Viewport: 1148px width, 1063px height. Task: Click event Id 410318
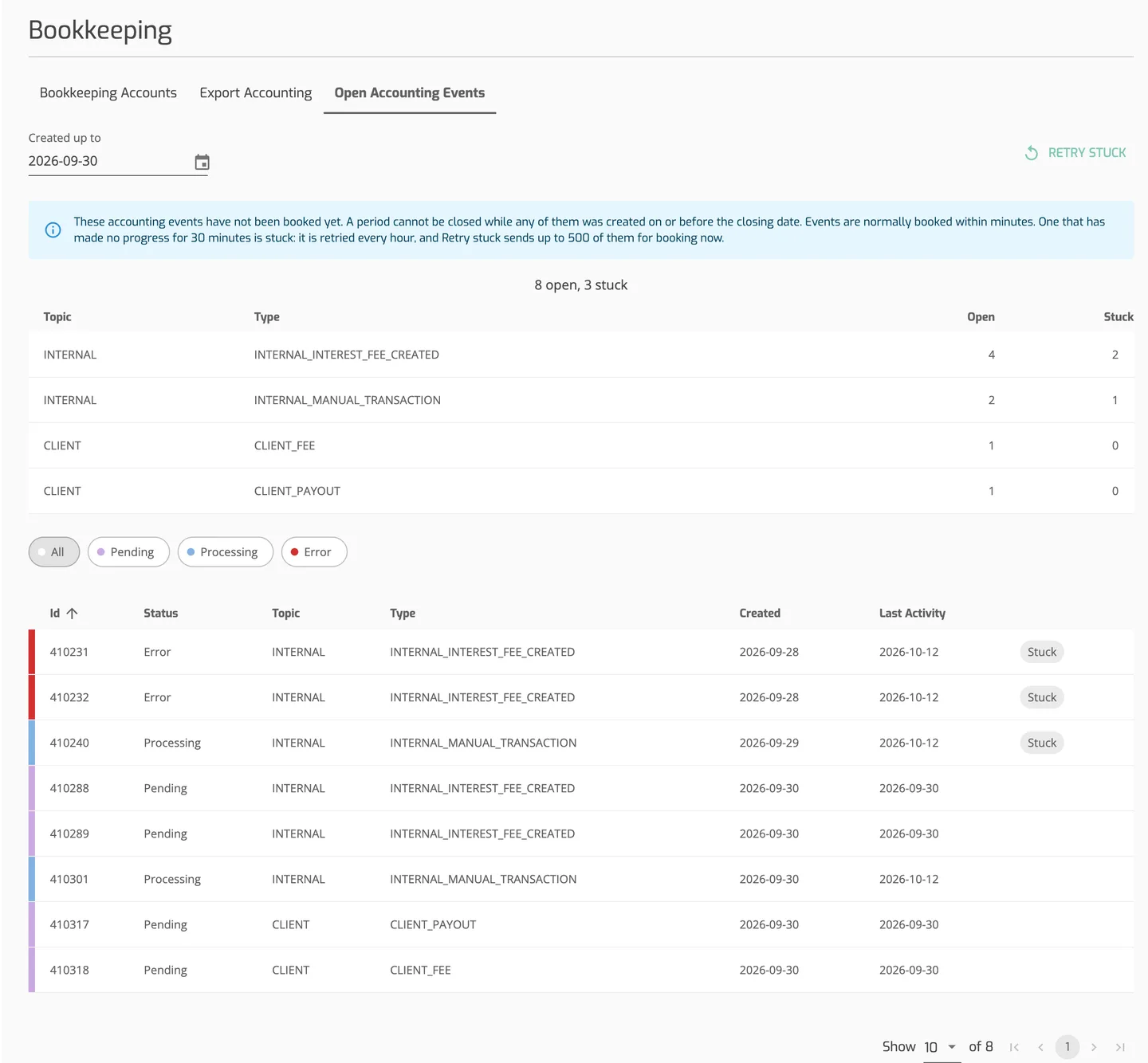69,970
